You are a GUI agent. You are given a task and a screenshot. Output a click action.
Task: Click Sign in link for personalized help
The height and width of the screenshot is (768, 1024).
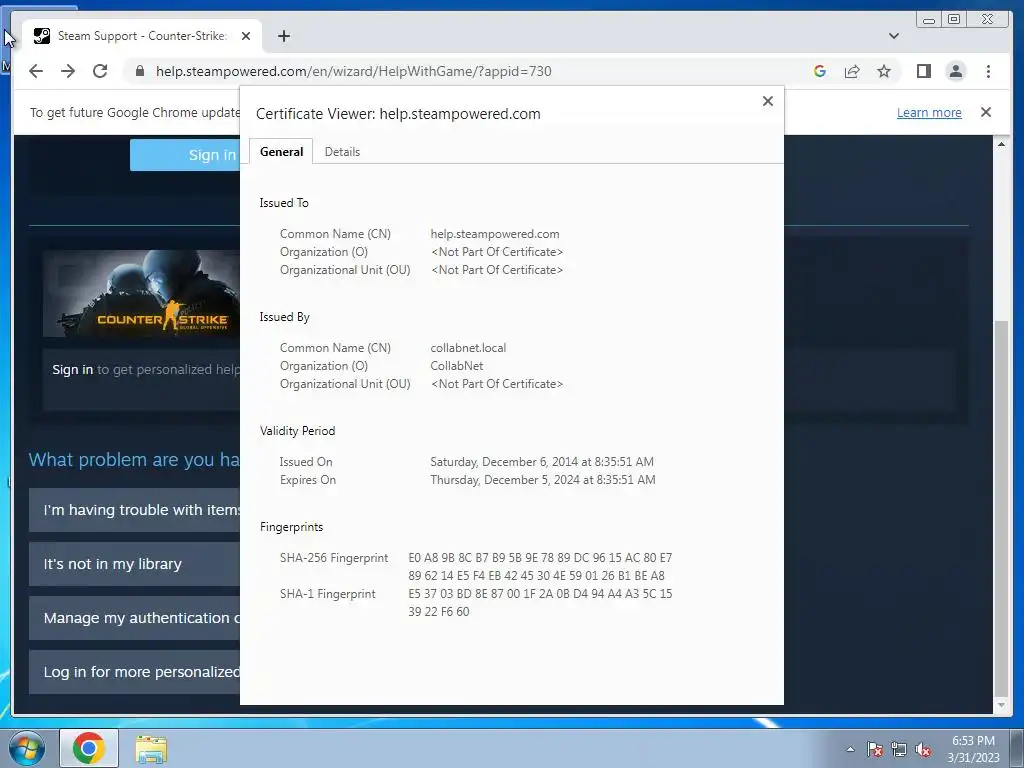point(72,370)
